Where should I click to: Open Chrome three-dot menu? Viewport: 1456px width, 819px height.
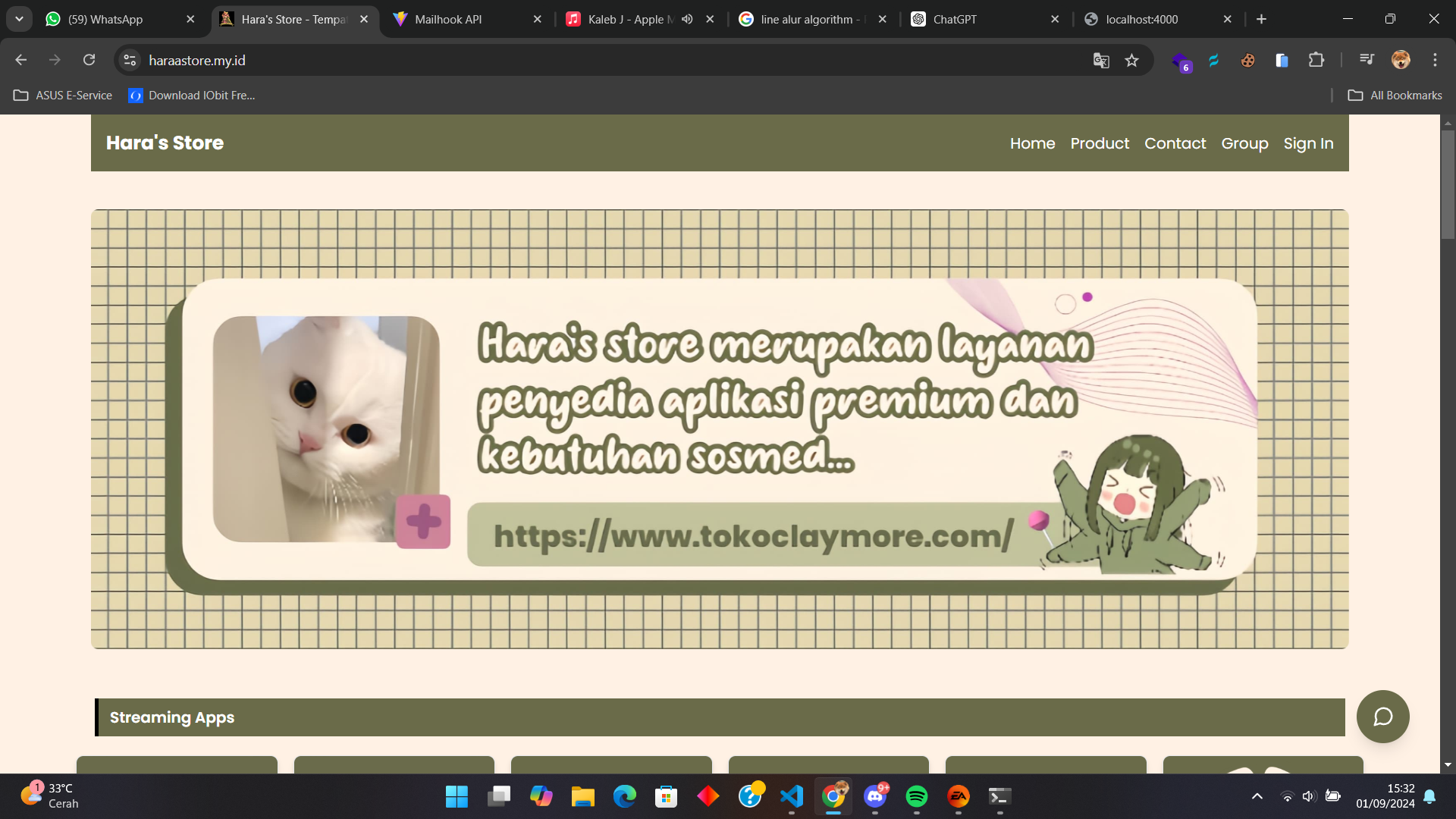(1435, 60)
